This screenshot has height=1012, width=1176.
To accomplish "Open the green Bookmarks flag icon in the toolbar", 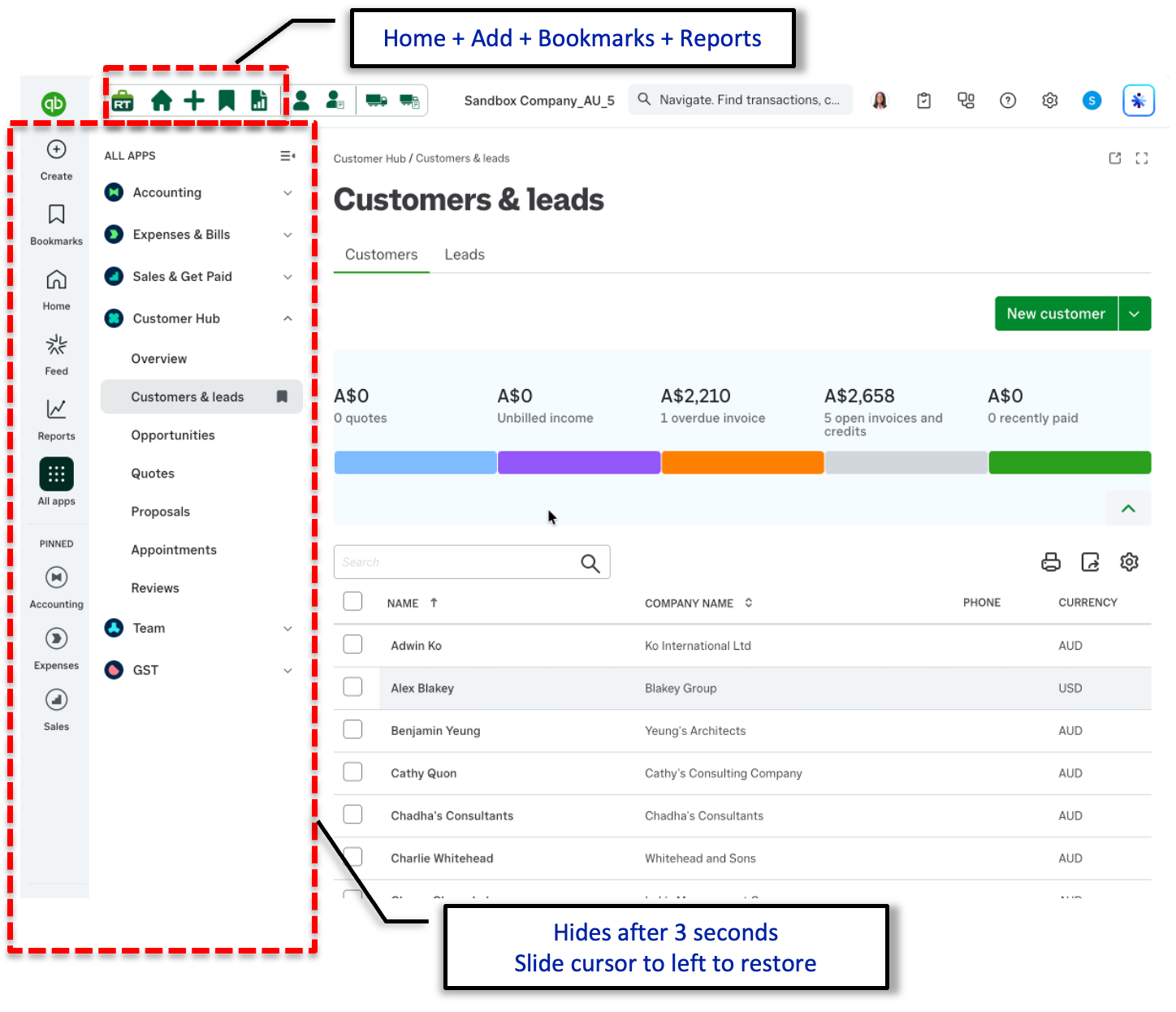I will click(x=227, y=101).
